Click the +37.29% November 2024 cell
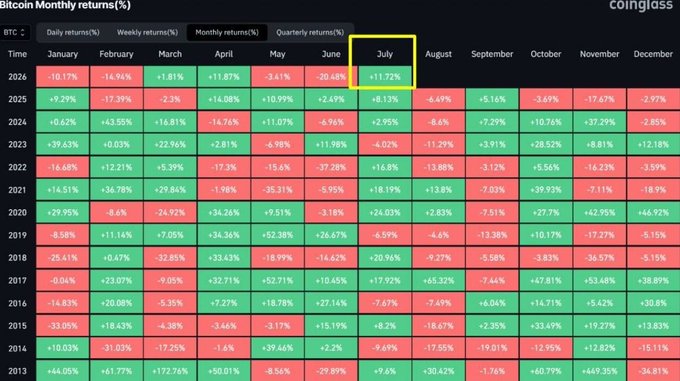 [x=599, y=122]
